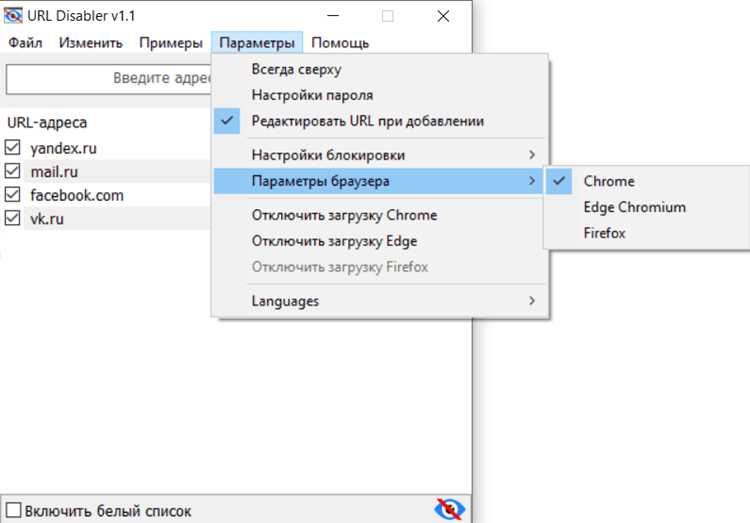Toggle 'Редактировать URL при добавлении' option

coord(380,121)
